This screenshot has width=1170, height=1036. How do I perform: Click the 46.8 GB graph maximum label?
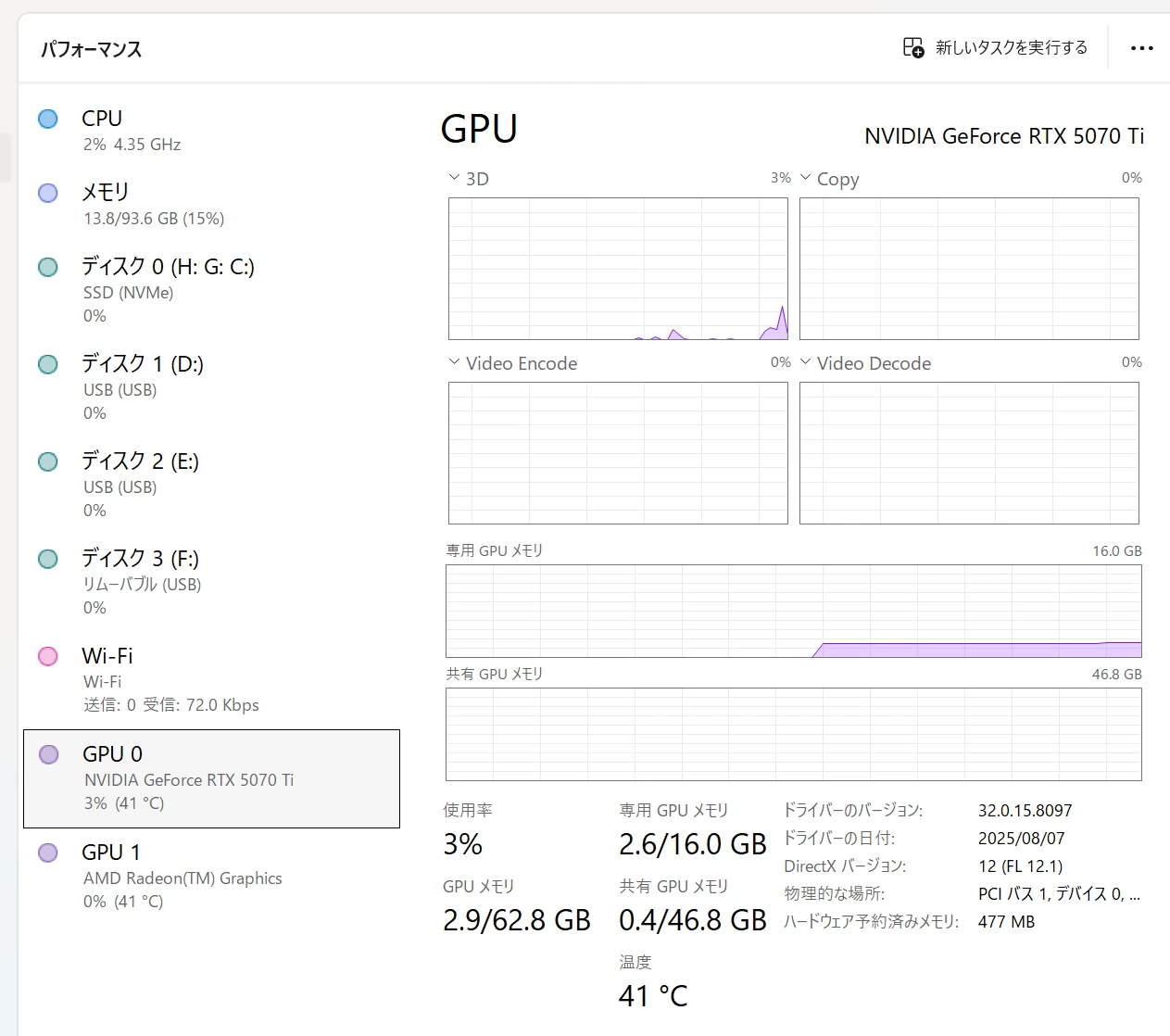(x=1117, y=674)
